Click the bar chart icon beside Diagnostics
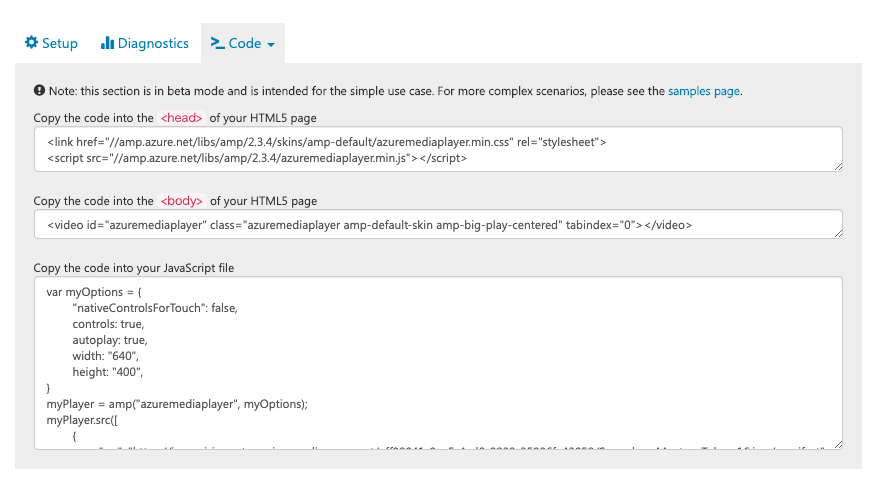 (x=107, y=43)
